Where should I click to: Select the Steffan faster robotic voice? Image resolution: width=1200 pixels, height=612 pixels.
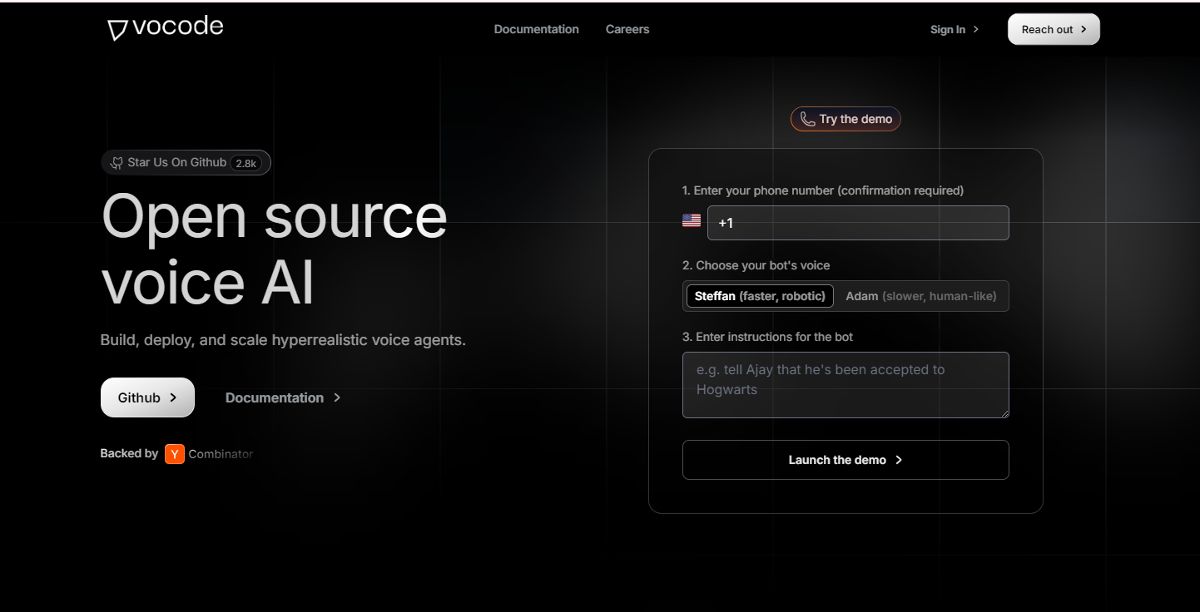(759, 295)
